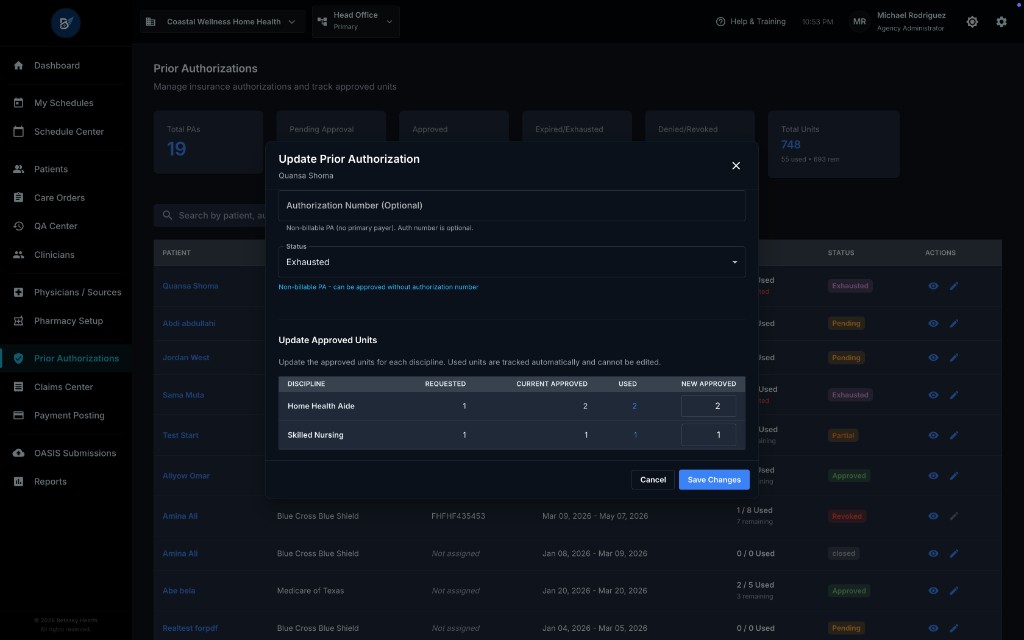Open patient Jordan West link
This screenshot has width=1024, height=640.
185,357
